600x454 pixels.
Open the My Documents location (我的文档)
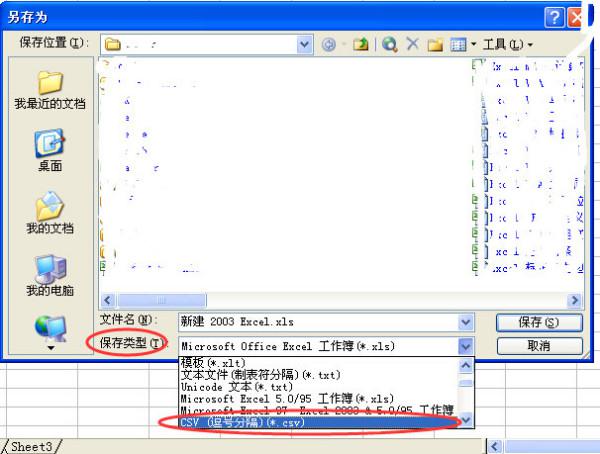50,213
